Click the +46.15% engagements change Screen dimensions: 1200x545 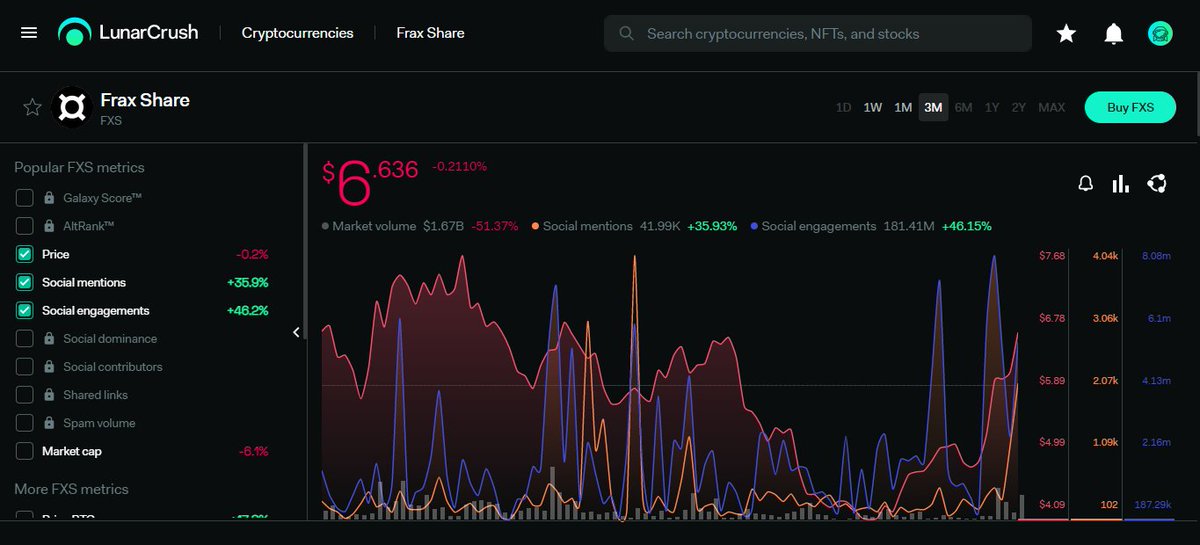[966, 226]
